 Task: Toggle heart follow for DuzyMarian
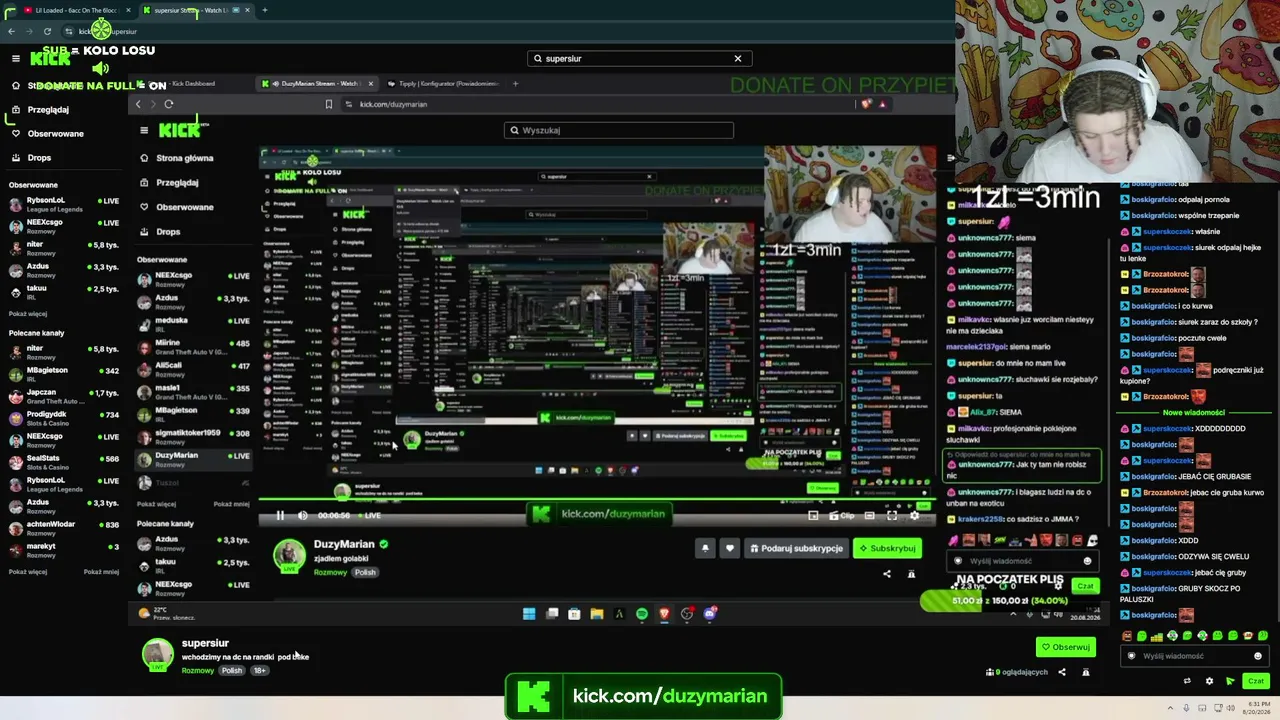729,548
